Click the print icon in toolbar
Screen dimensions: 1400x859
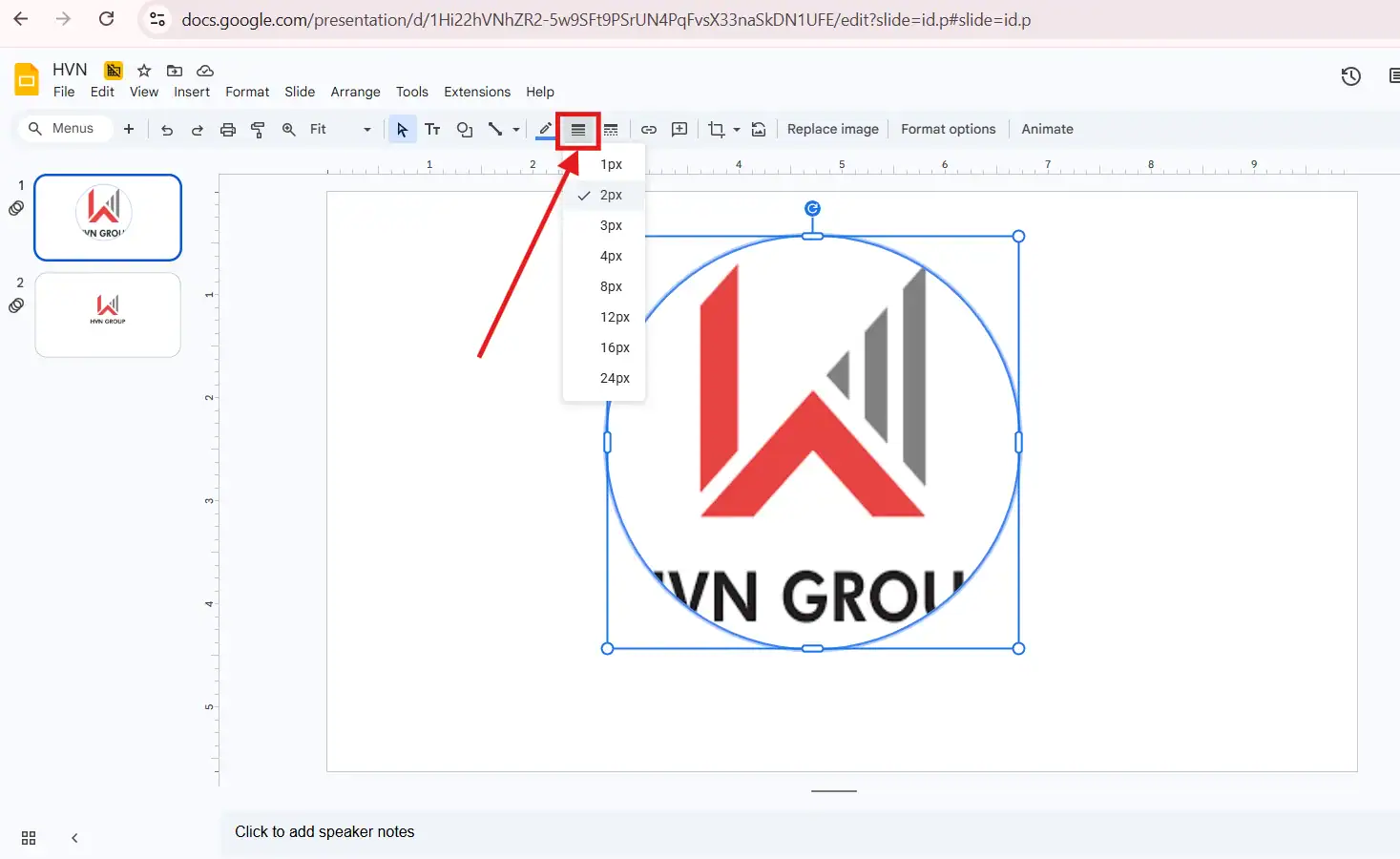(x=228, y=130)
